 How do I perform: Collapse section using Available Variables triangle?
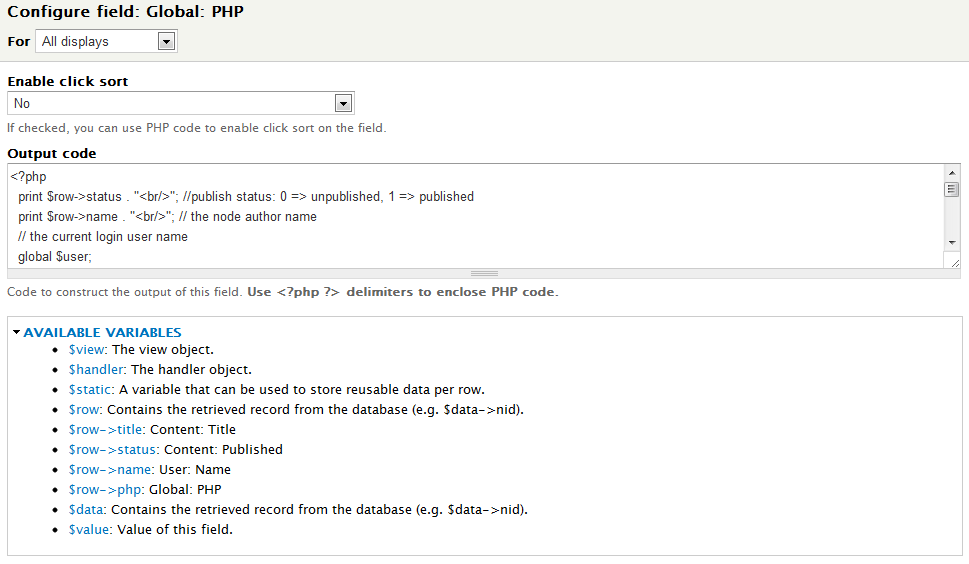pyautogui.click(x=16, y=332)
